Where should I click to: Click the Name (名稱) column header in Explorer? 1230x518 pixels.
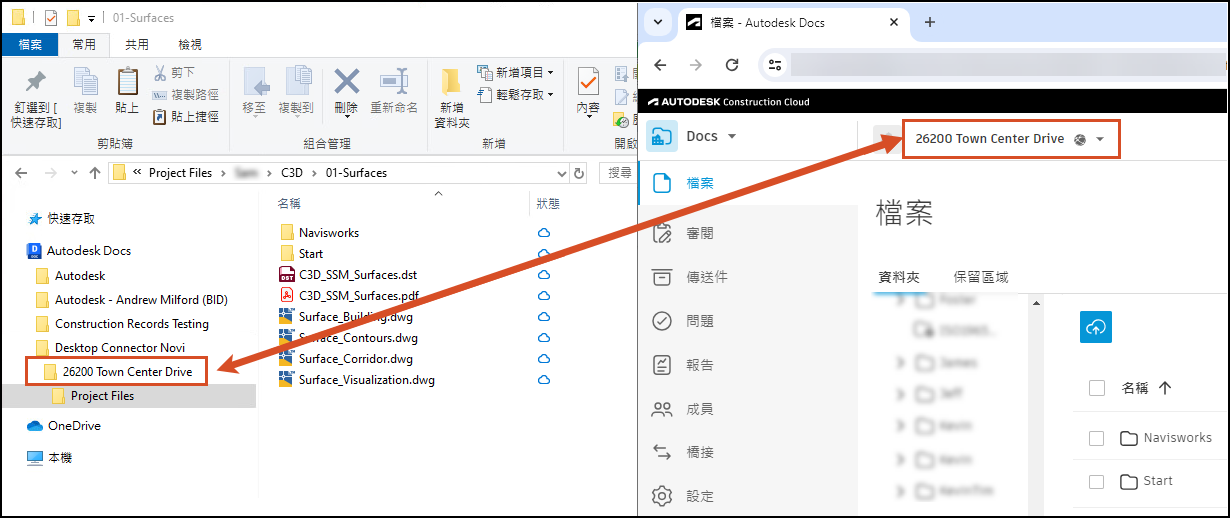289,203
